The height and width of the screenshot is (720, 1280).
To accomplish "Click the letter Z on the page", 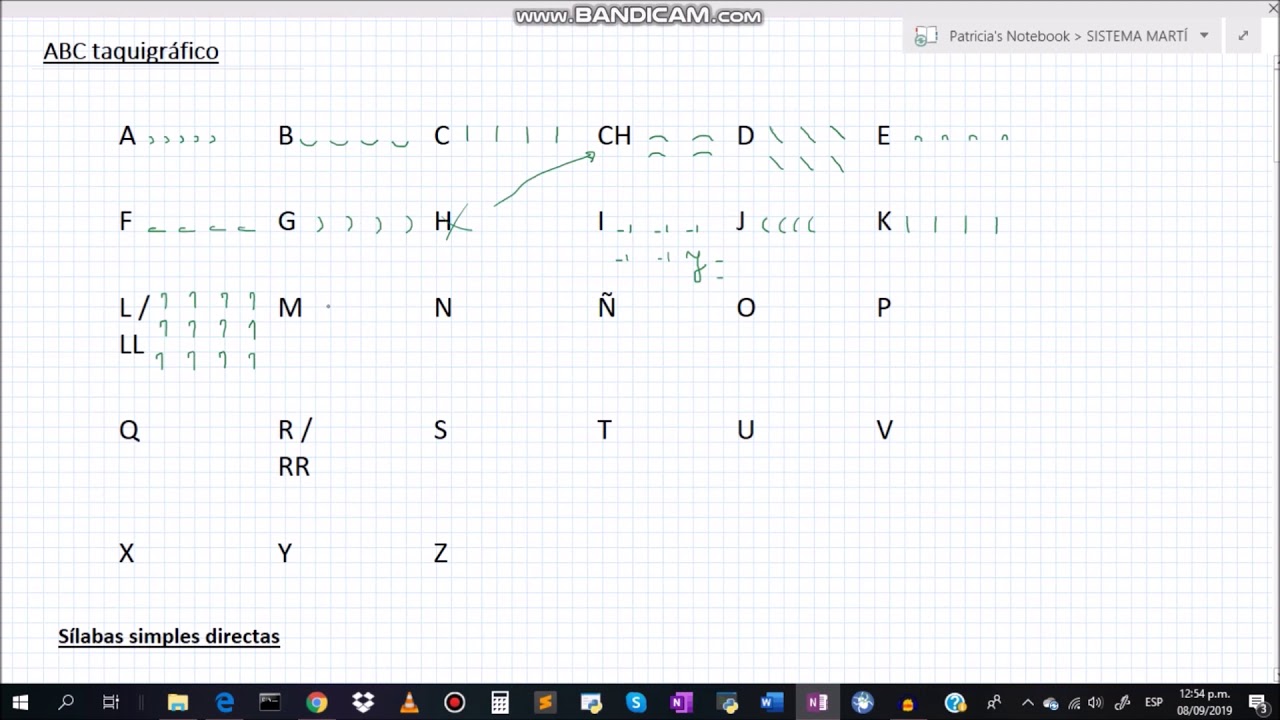I will (x=440, y=553).
